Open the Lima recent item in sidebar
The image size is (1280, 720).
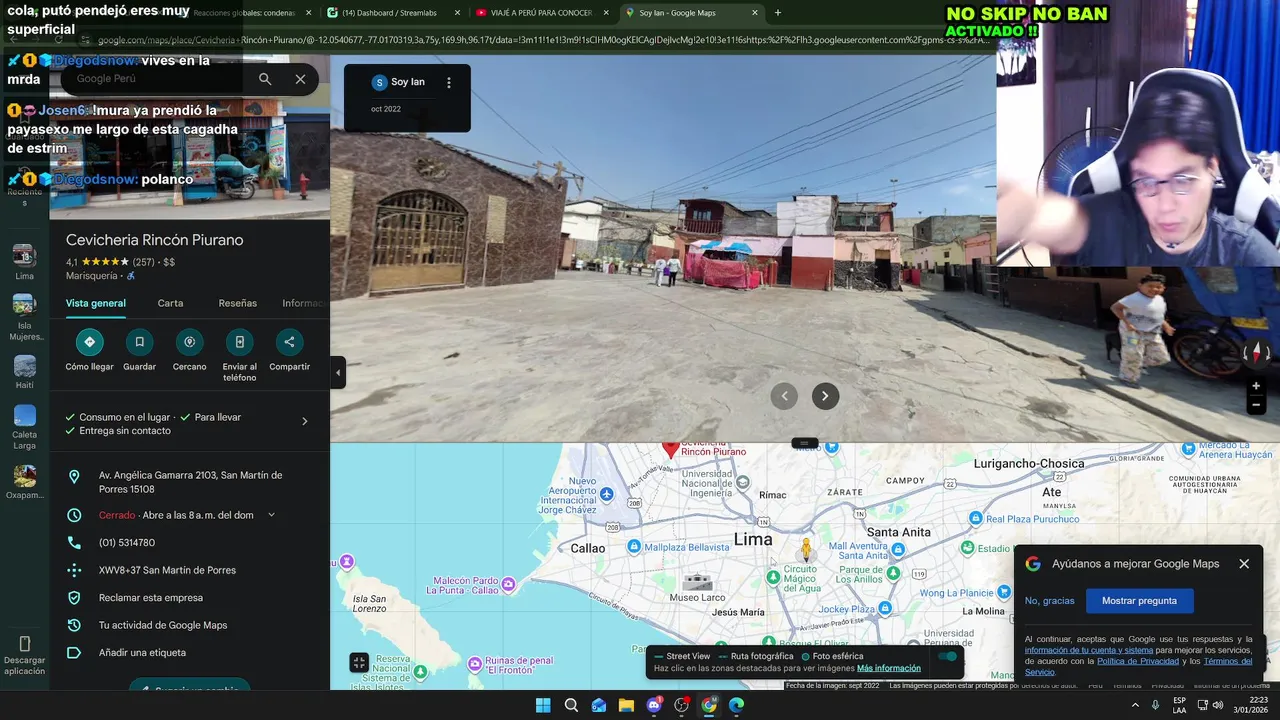pyautogui.click(x=24, y=263)
